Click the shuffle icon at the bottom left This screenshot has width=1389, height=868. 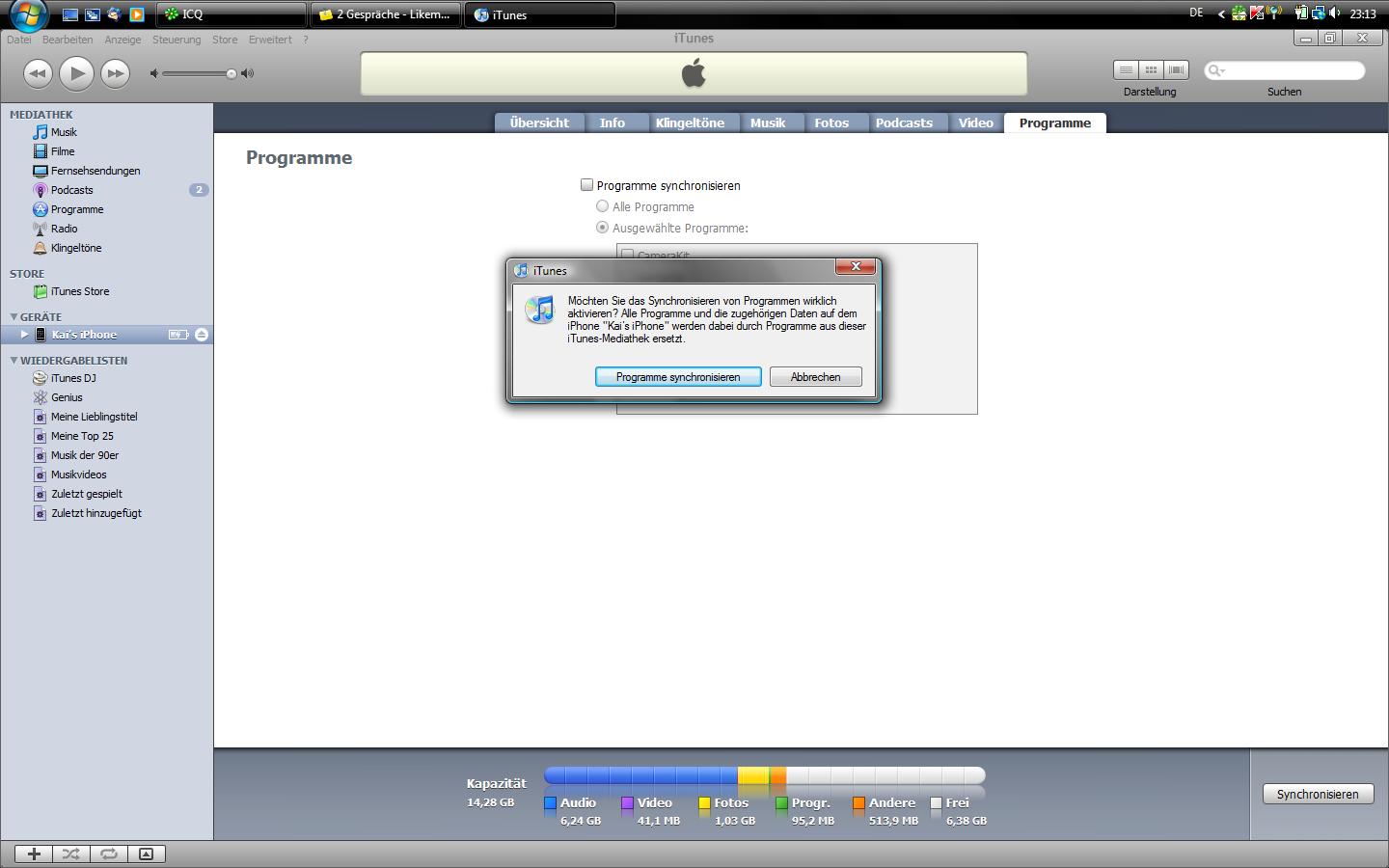coord(70,854)
